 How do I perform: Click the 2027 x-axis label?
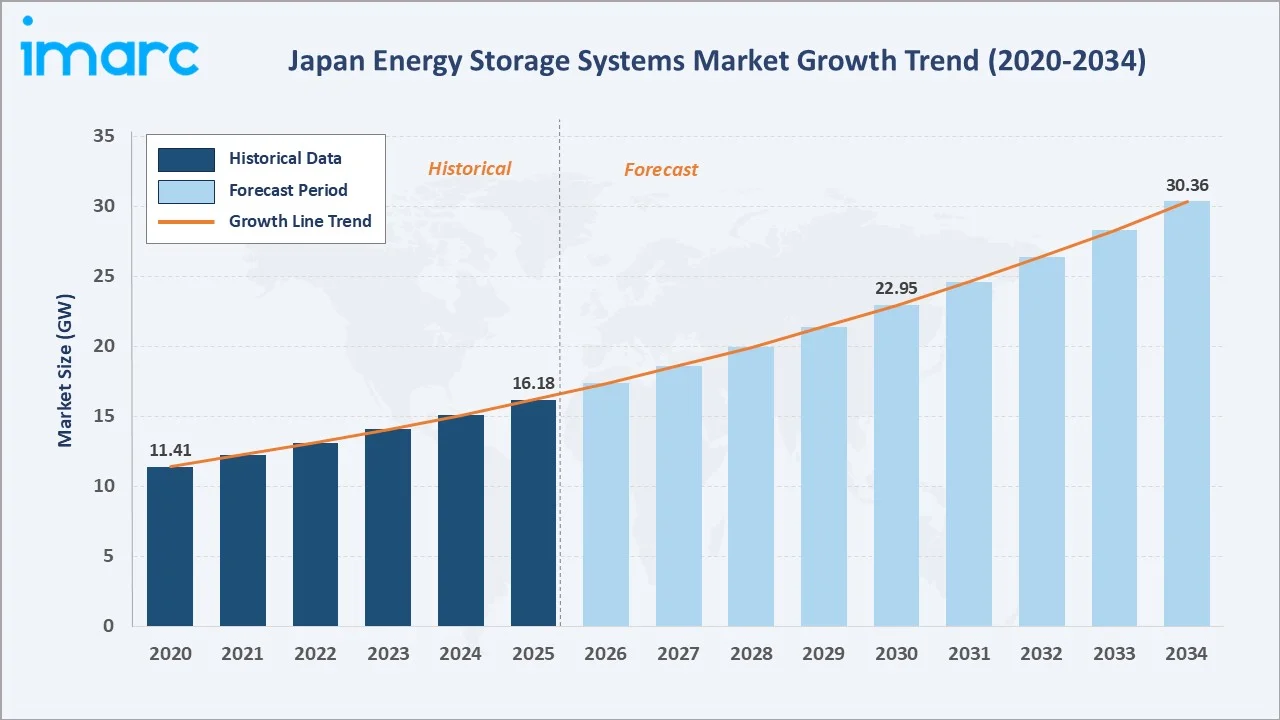679,654
